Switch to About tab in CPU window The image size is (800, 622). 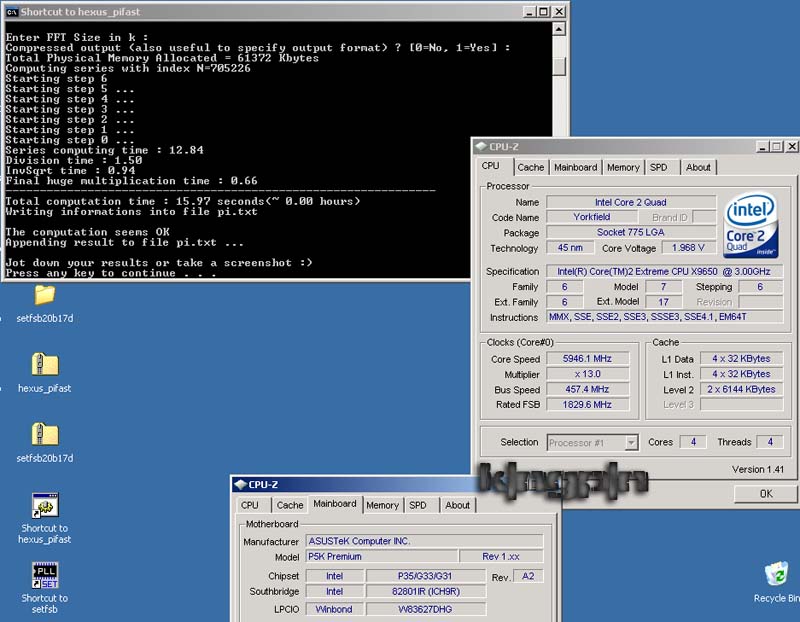698,167
